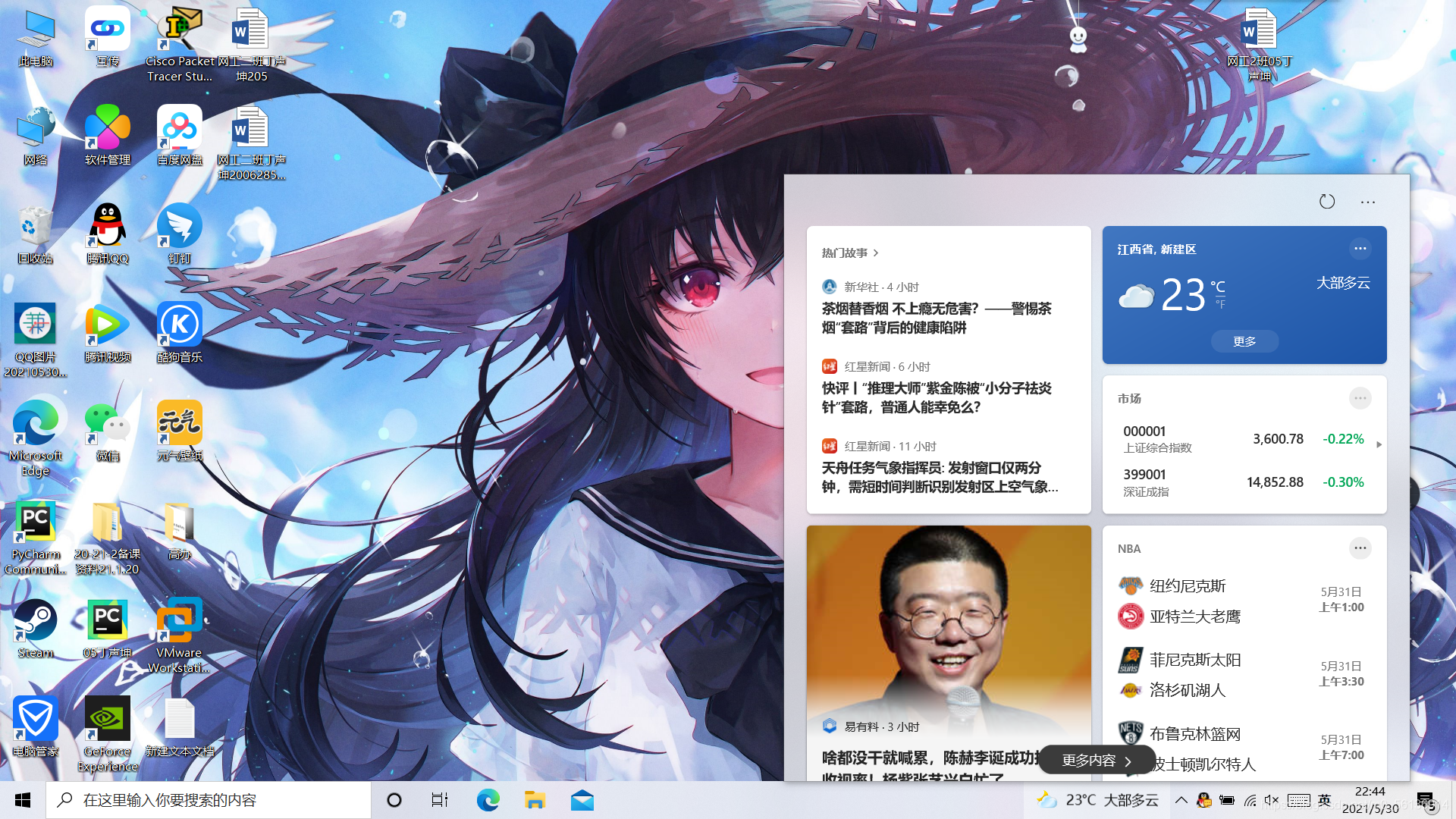Click the refresh icon in news panel

1326,202
